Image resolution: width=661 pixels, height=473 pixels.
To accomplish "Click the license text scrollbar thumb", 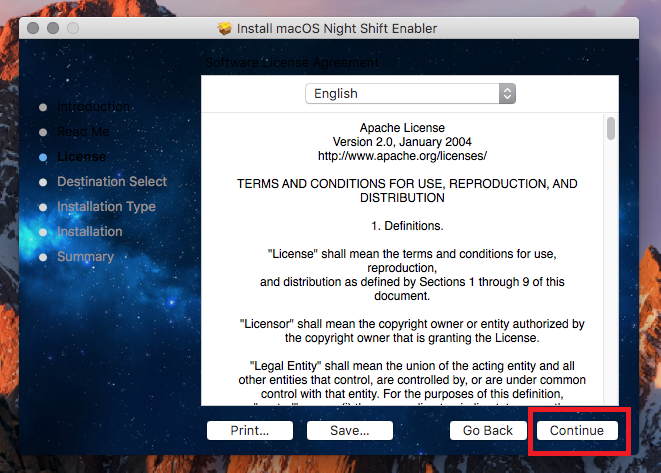I will tap(610, 128).
